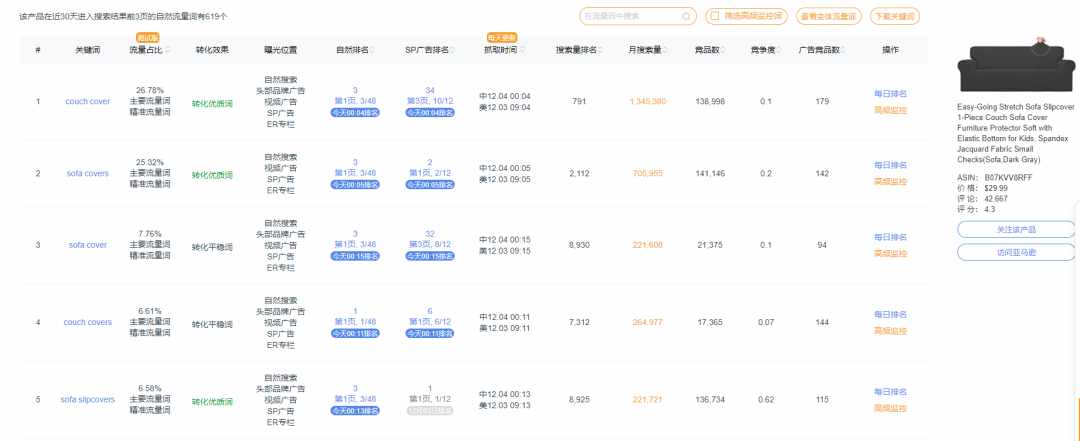Image resolution: width=1080 pixels, height=441 pixels.
Task: Sort by 月搜索量 column arrows
Action: (x=667, y=50)
